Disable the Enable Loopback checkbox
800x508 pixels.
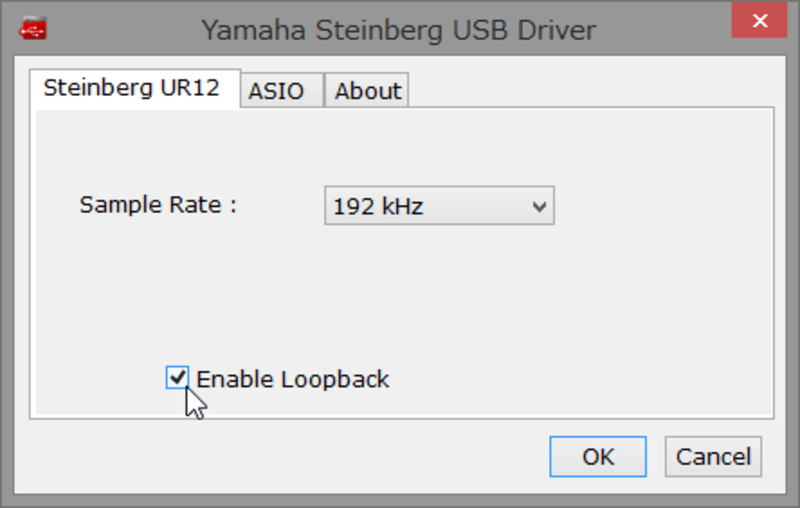tap(178, 378)
